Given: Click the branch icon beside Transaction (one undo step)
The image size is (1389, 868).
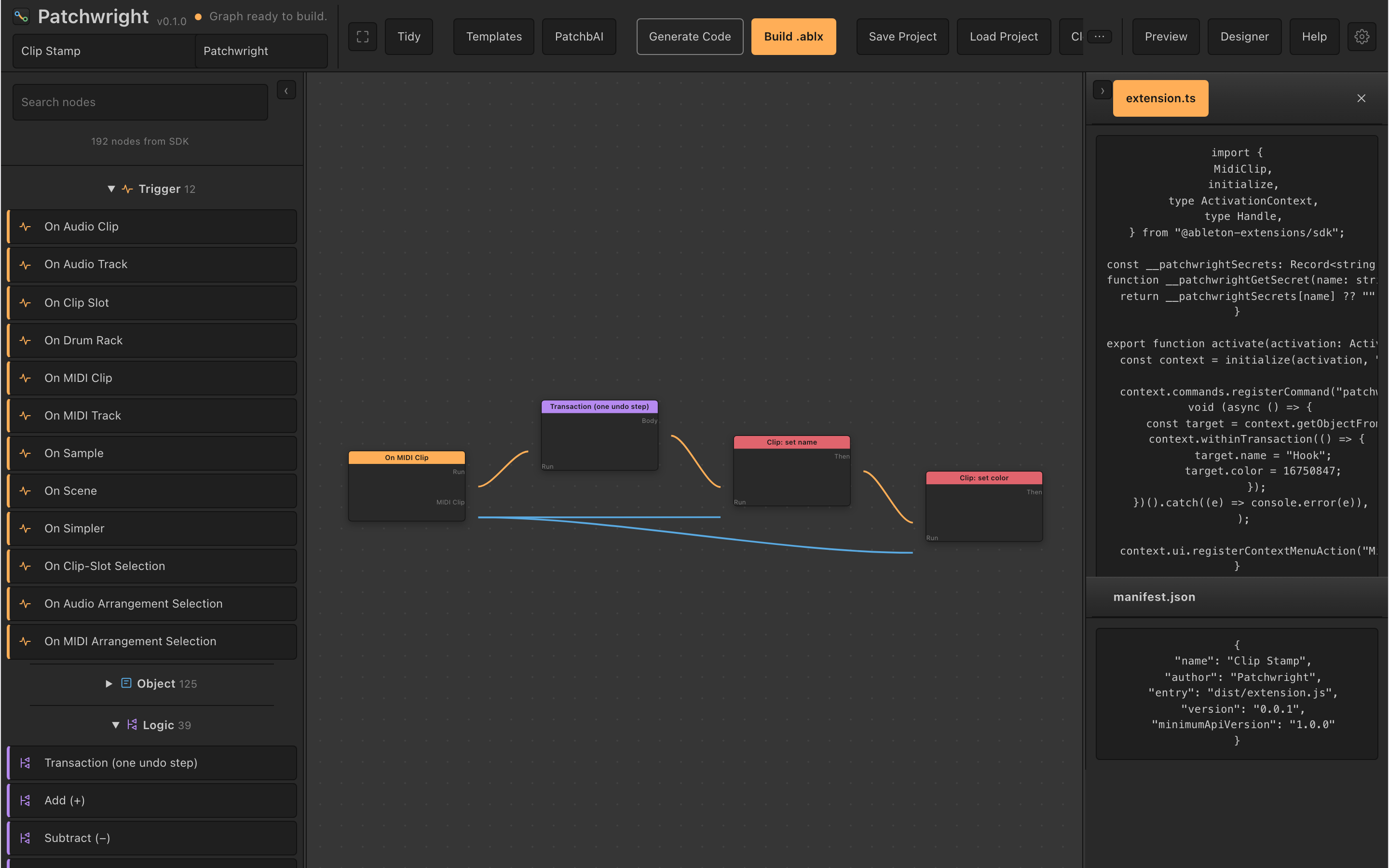Looking at the screenshot, I should [x=25, y=763].
